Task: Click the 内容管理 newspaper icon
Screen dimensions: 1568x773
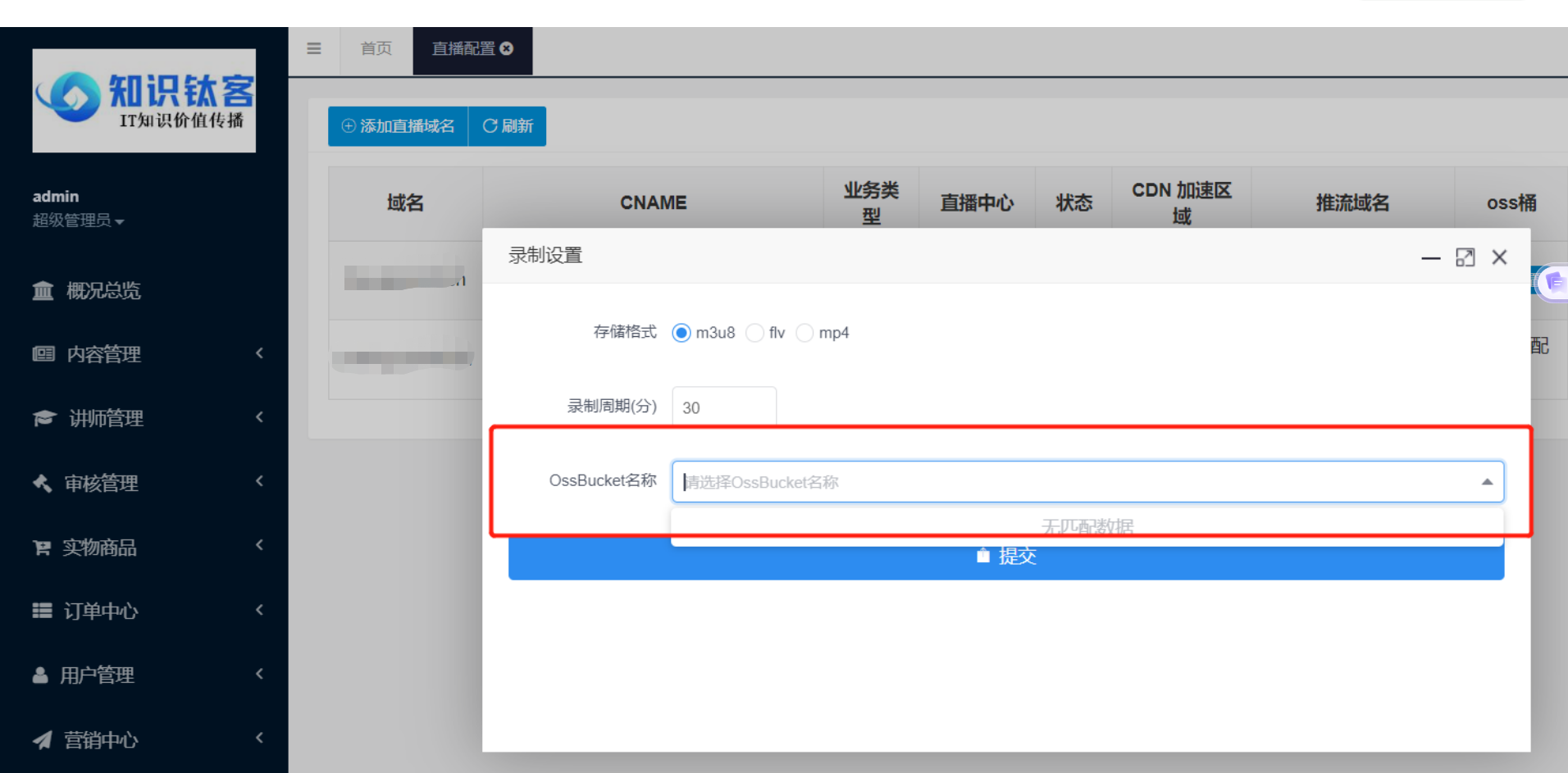Action: click(x=43, y=354)
